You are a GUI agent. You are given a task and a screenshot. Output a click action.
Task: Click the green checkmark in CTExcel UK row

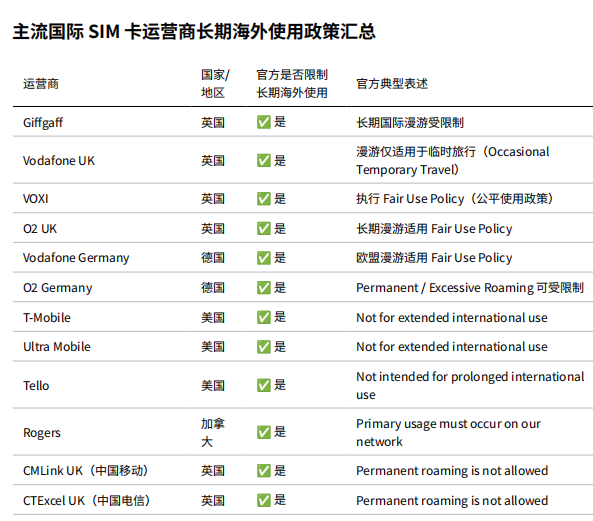[264, 500]
